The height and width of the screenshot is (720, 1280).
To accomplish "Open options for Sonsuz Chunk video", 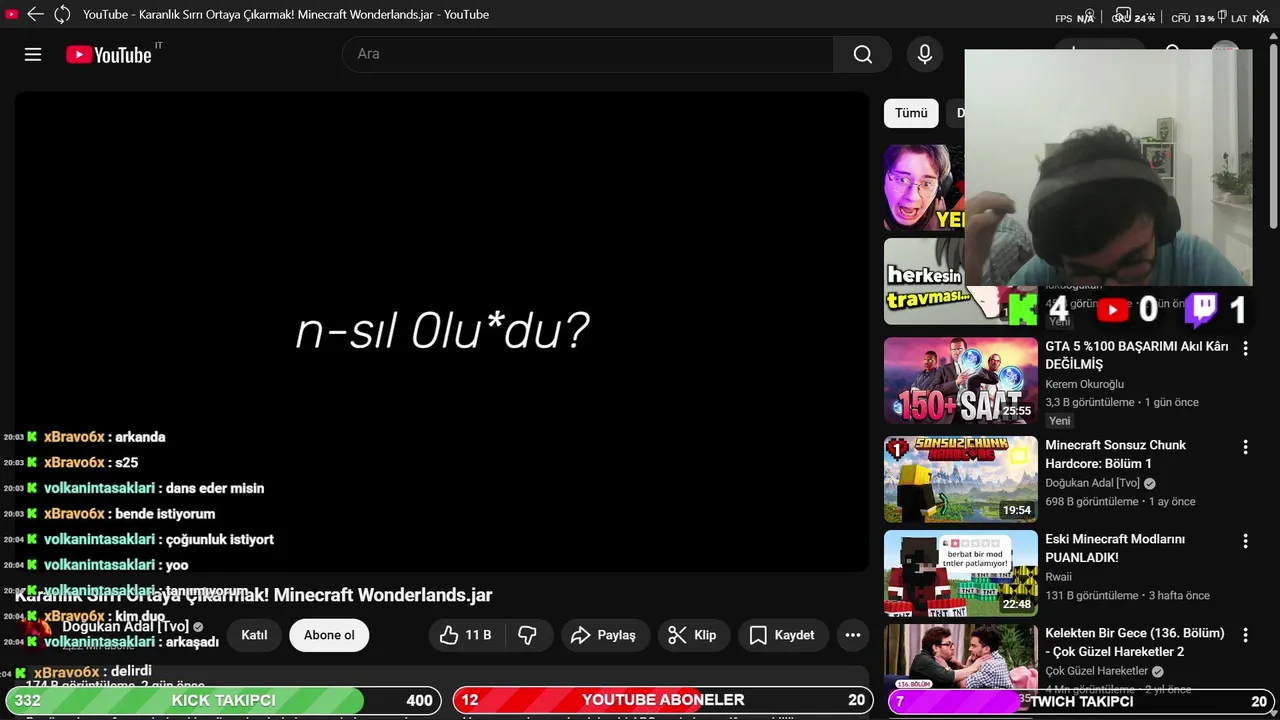I will [x=1245, y=447].
